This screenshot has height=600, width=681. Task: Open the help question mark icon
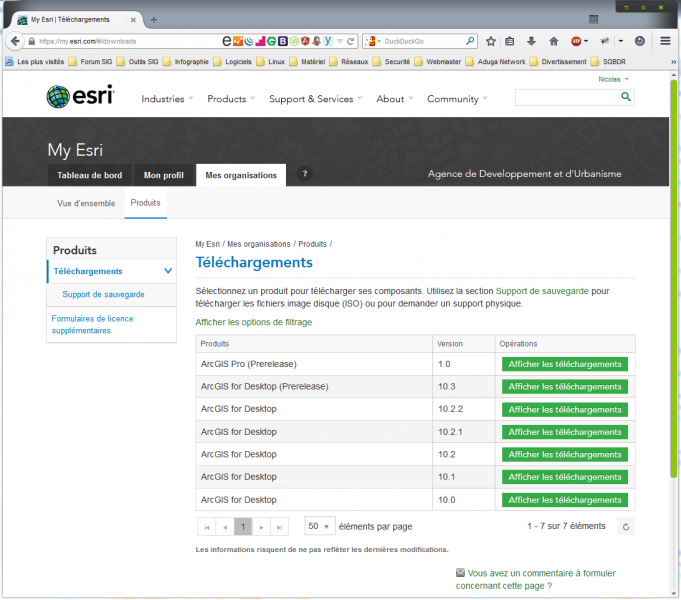305,174
